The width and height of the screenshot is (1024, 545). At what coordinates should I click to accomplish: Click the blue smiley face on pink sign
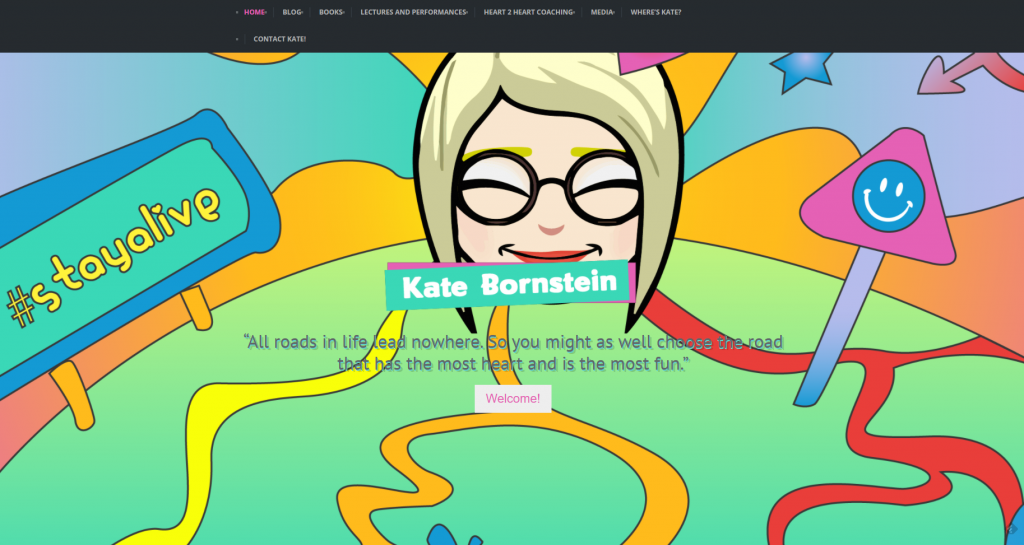click(x=882, y=196)
